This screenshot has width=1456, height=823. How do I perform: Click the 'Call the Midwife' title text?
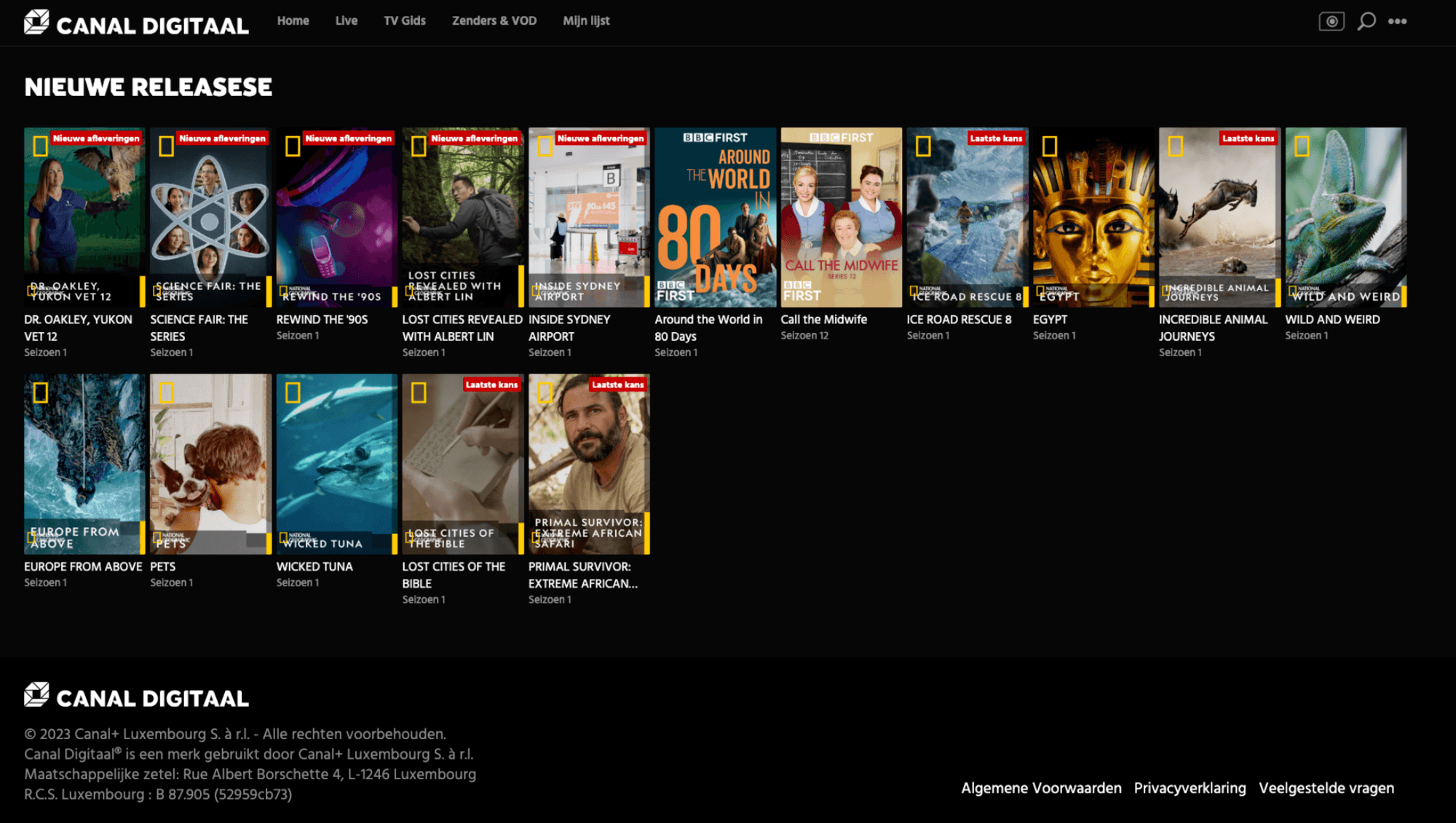823,319
